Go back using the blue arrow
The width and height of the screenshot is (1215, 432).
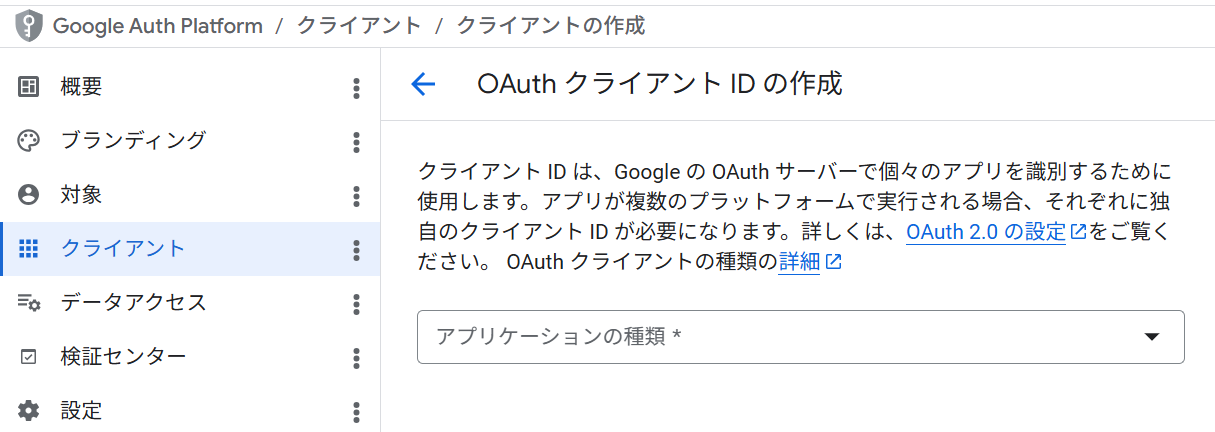(x=423, y=84)
